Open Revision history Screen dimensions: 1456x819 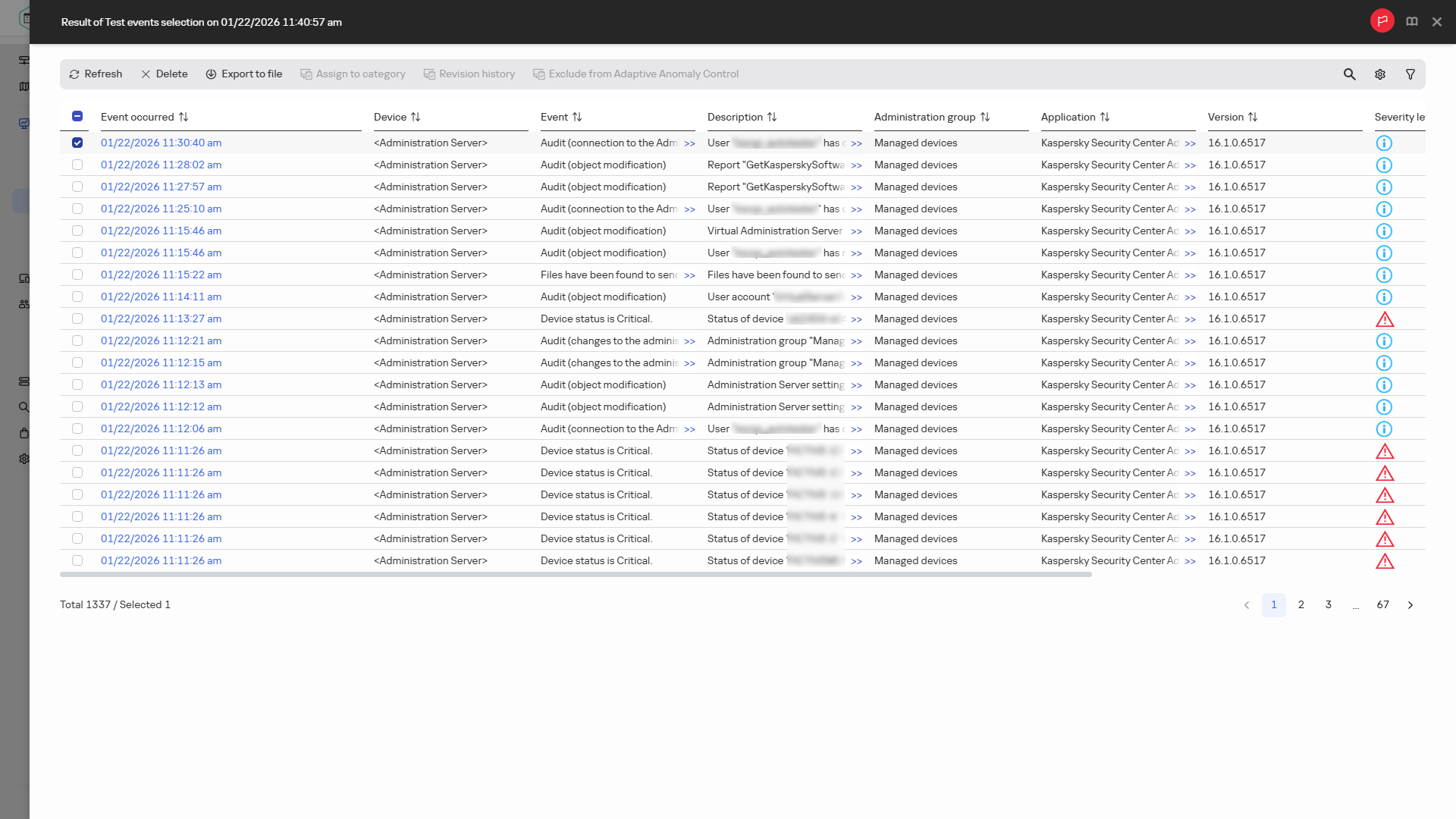click(469, 74)
